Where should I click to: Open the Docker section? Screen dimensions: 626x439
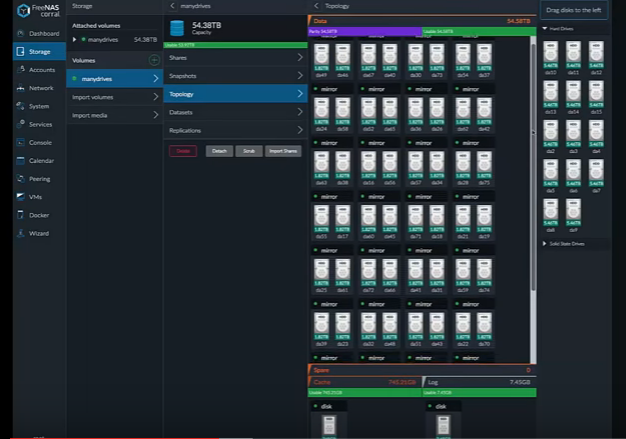[x=39, y=215]
